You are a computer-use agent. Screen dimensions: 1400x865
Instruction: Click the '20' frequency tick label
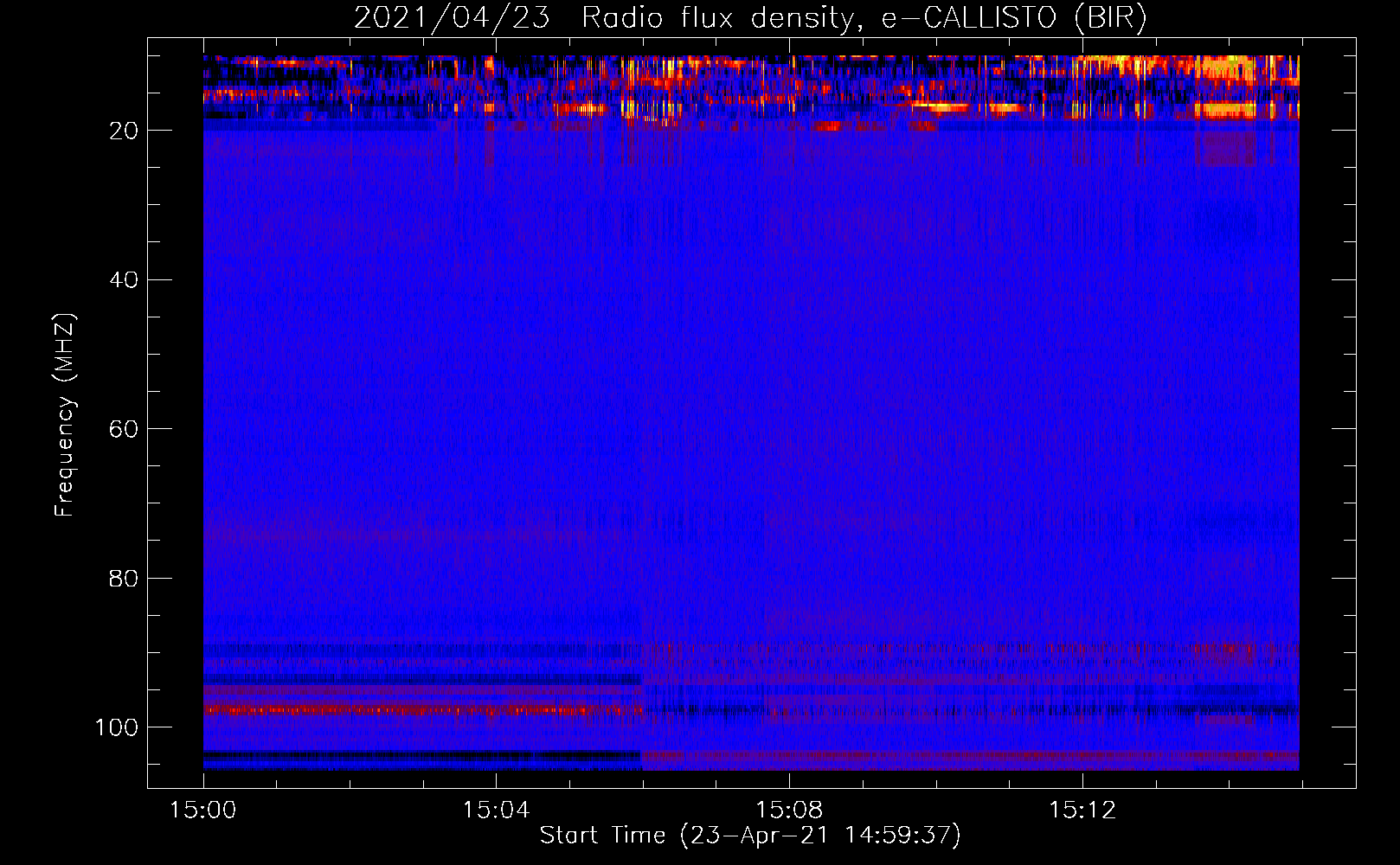coord(124,131)
